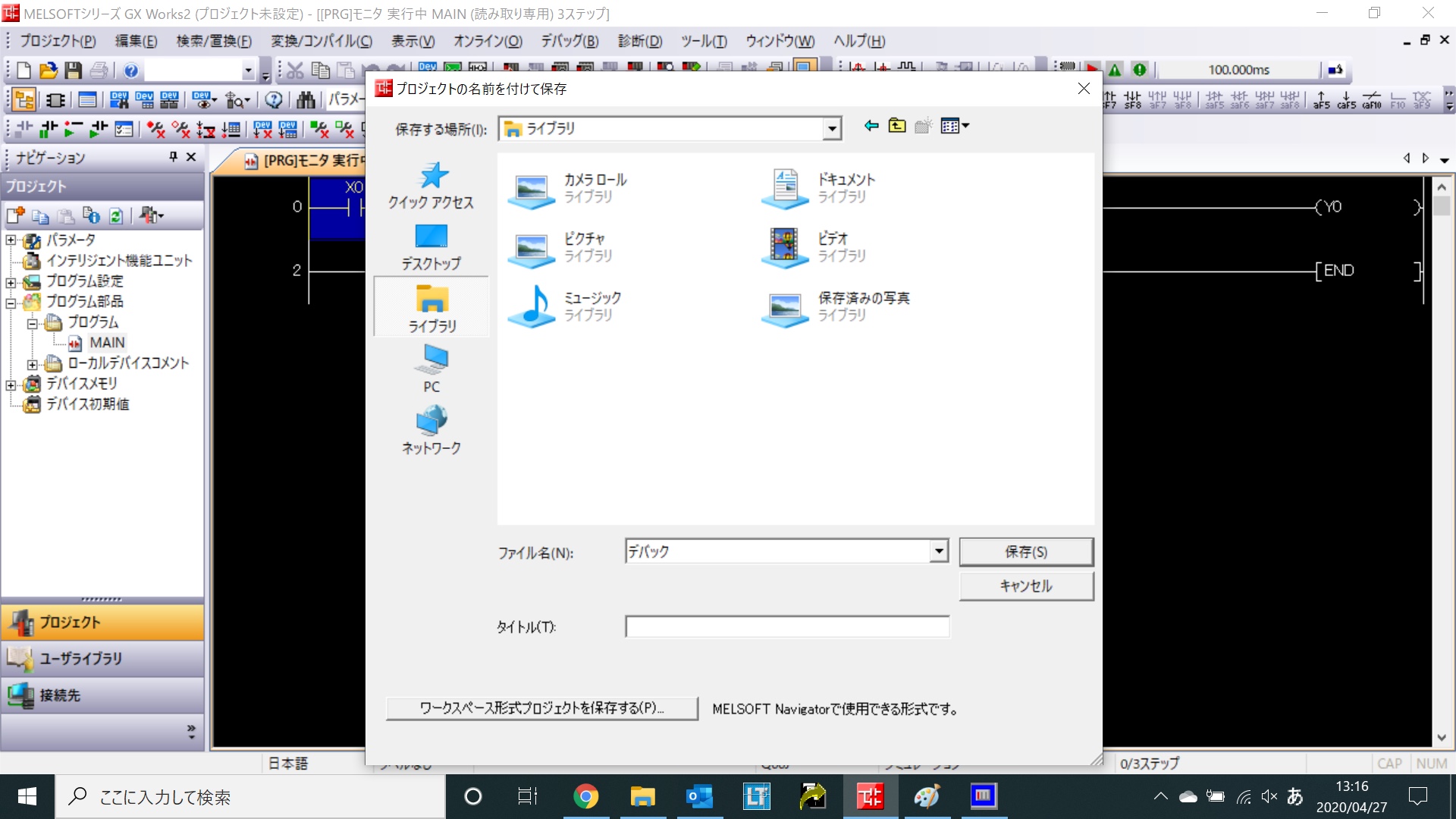Expand the ローカルデバイスコメント tree node
Image resolution: width=1456 pixels, height=819 pixels.
32,365
